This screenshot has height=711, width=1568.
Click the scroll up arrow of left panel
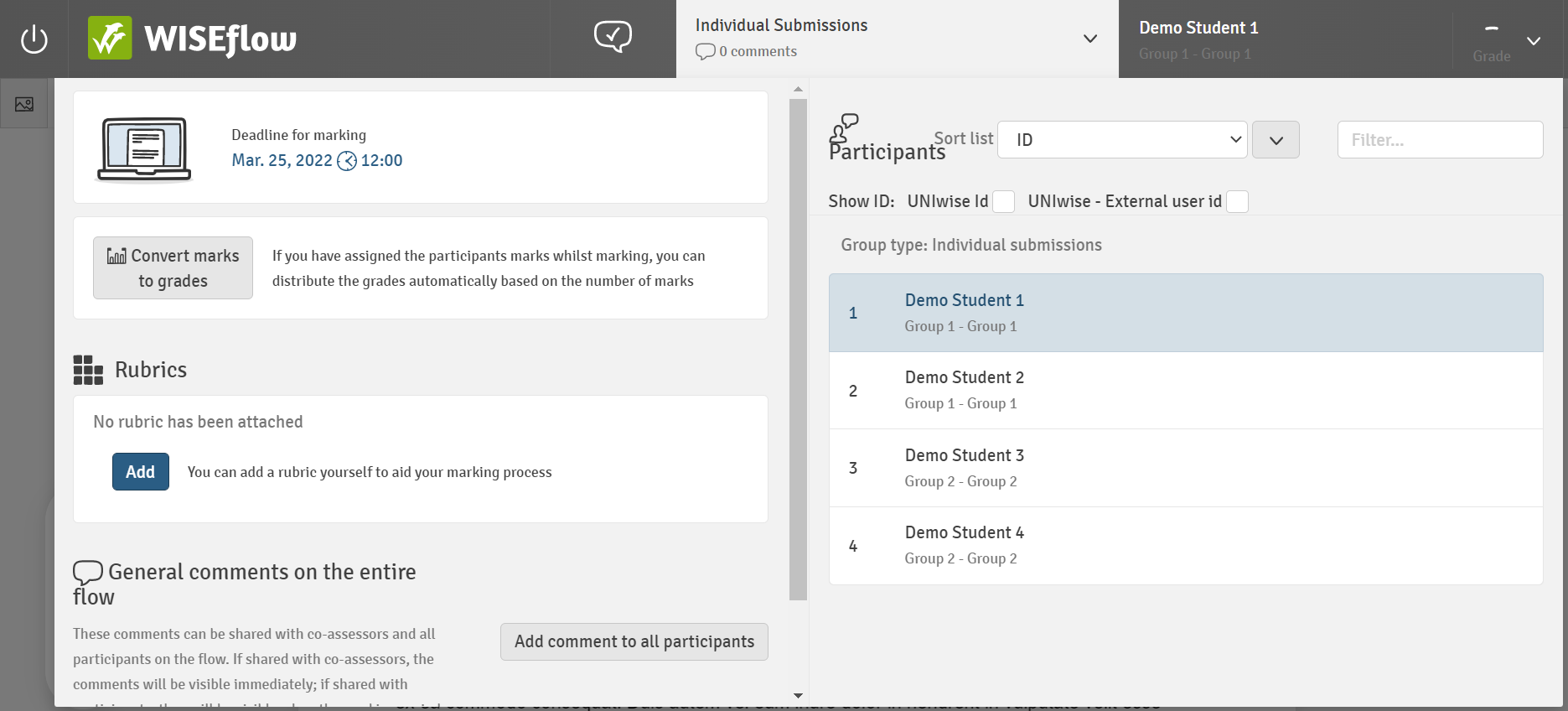[x=798, y=89]
